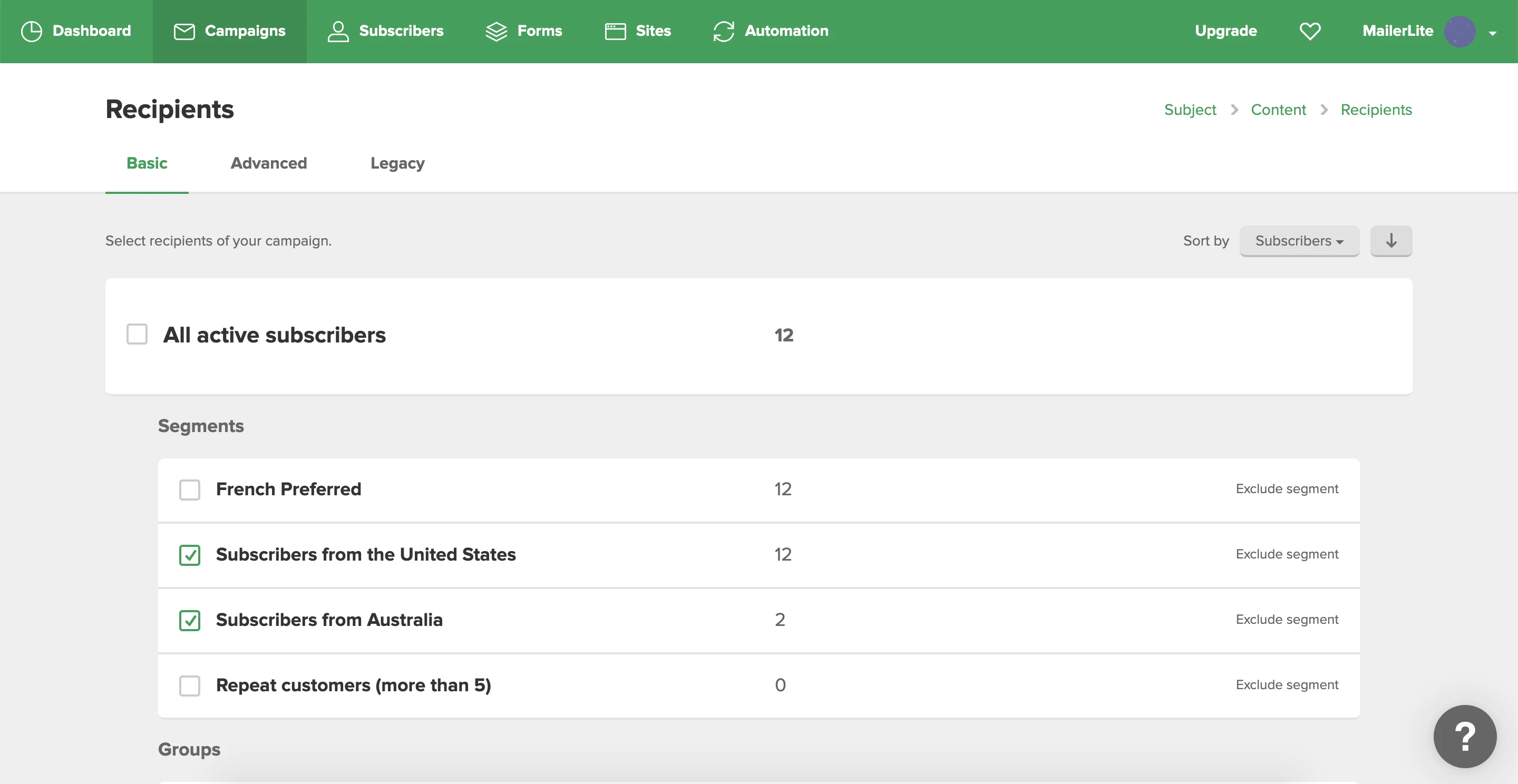The image size is (1518, 784).
Task: Click the Dashboard clock icon
Action: click(31, 31)
